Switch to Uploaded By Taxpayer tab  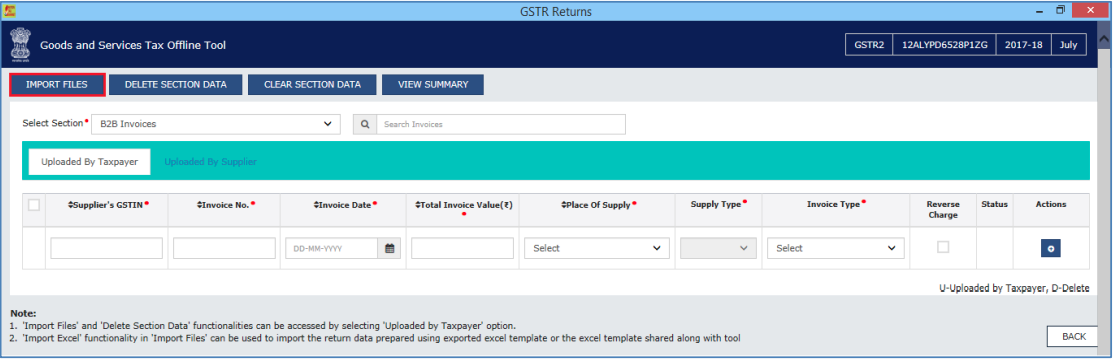click(89, 162)
